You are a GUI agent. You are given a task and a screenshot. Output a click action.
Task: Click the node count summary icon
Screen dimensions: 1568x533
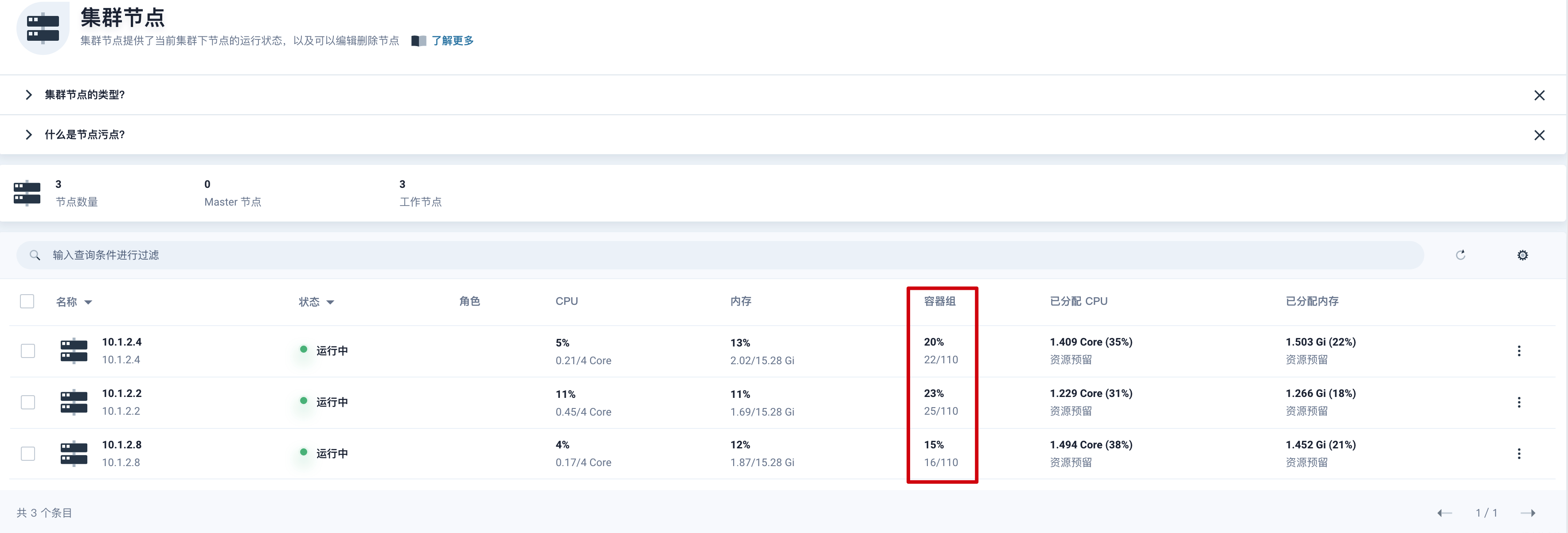click(x=27, y=194)
